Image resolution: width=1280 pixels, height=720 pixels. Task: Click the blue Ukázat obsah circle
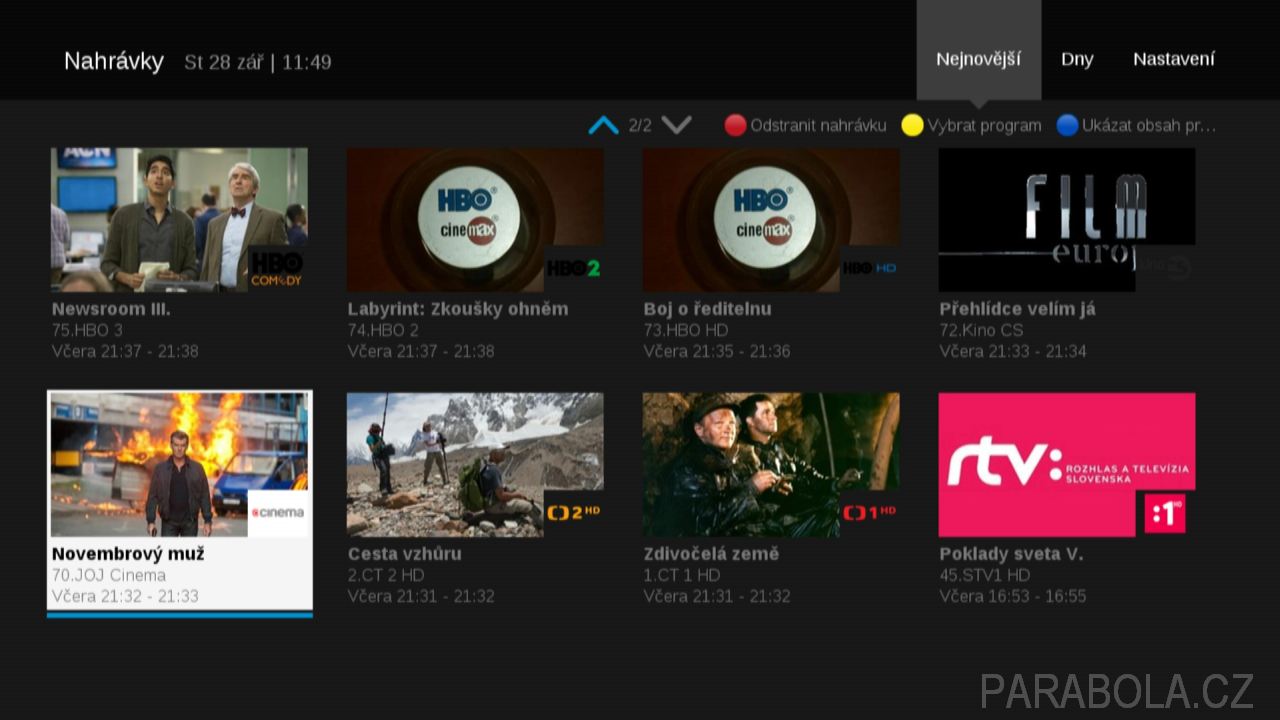pyautogui.click(x=1068, y=125)
